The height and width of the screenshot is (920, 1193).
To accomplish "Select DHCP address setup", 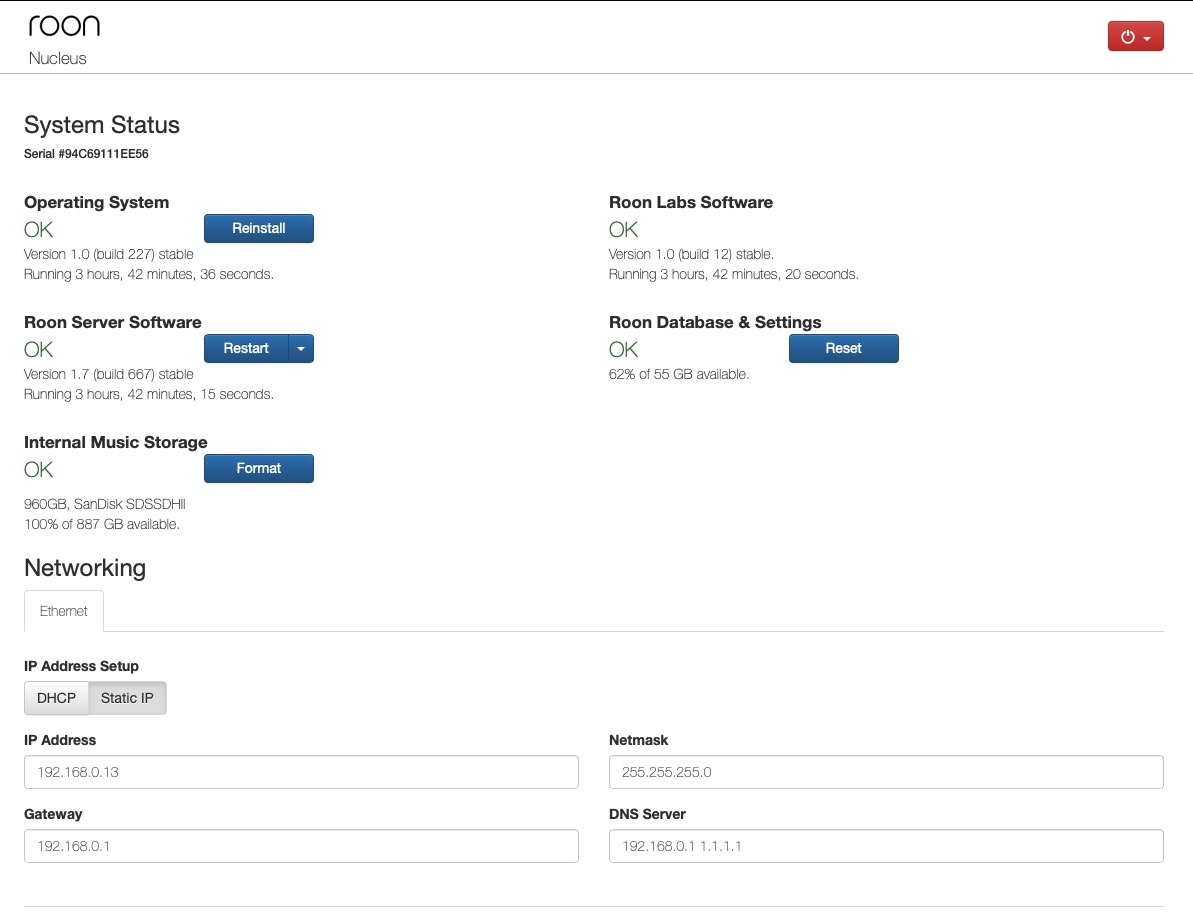I will coord(56,698).
